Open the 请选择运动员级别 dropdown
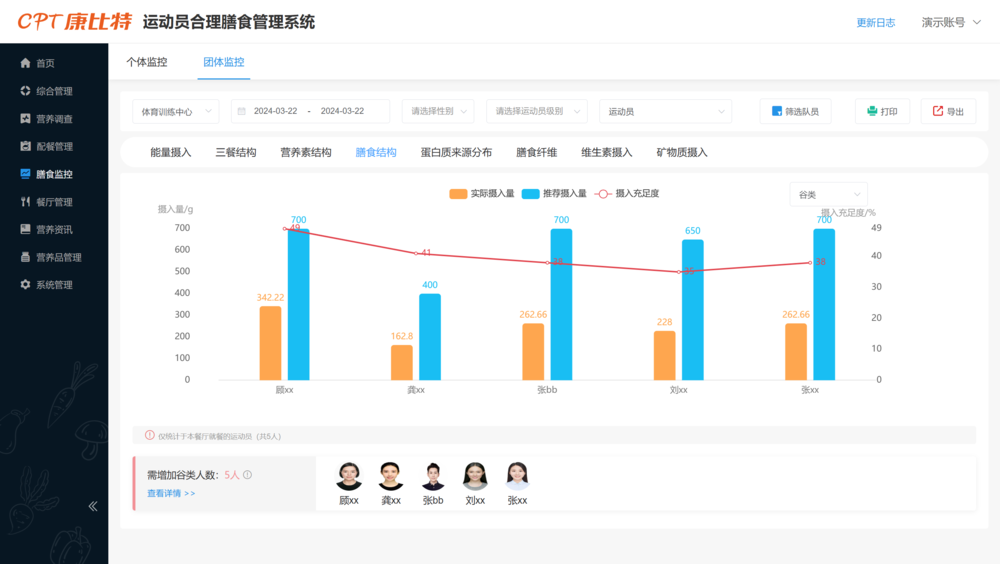The height and width of the screenshot is (564, 1000). (x=537, y=111)
